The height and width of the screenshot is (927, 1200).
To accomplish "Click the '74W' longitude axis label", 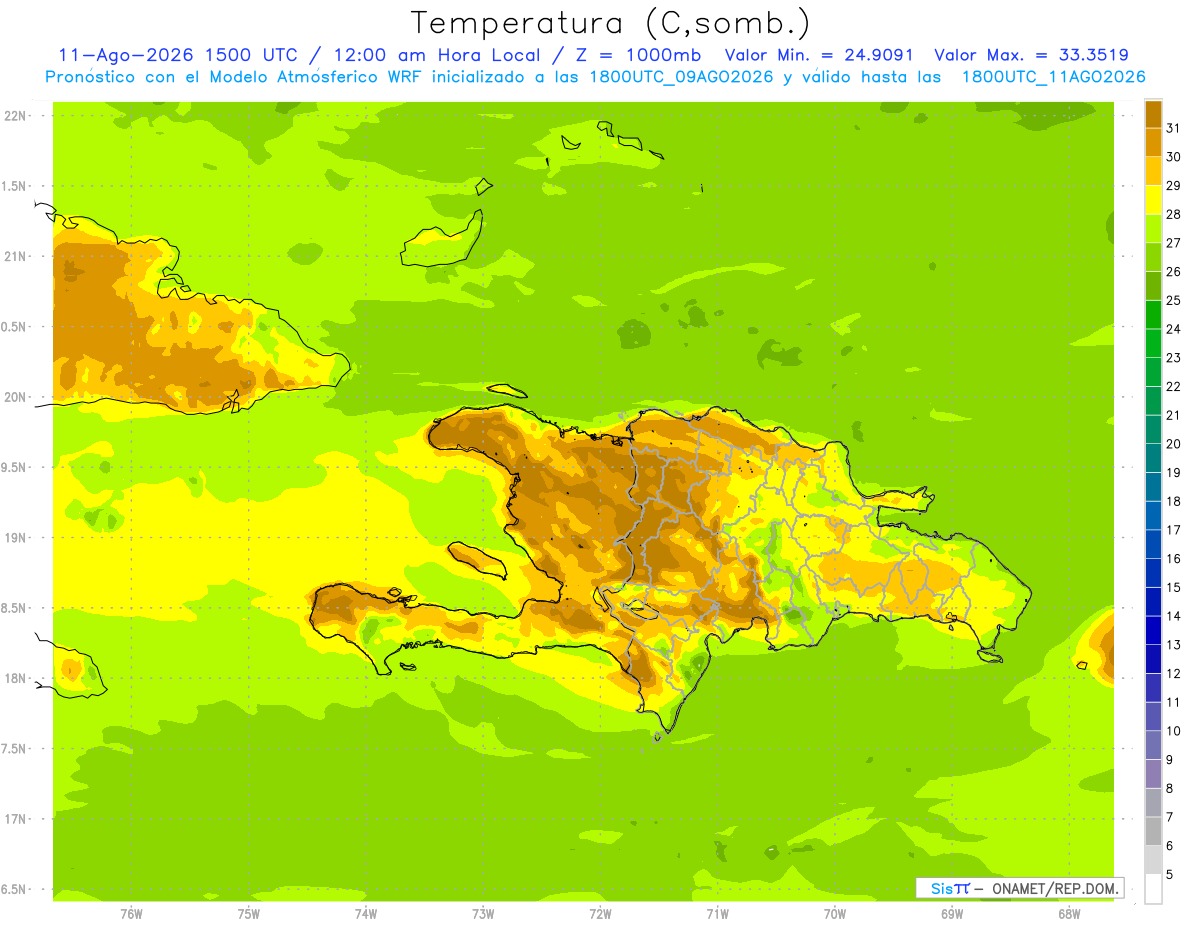I will pyautogui.click(x=366, y=913).
